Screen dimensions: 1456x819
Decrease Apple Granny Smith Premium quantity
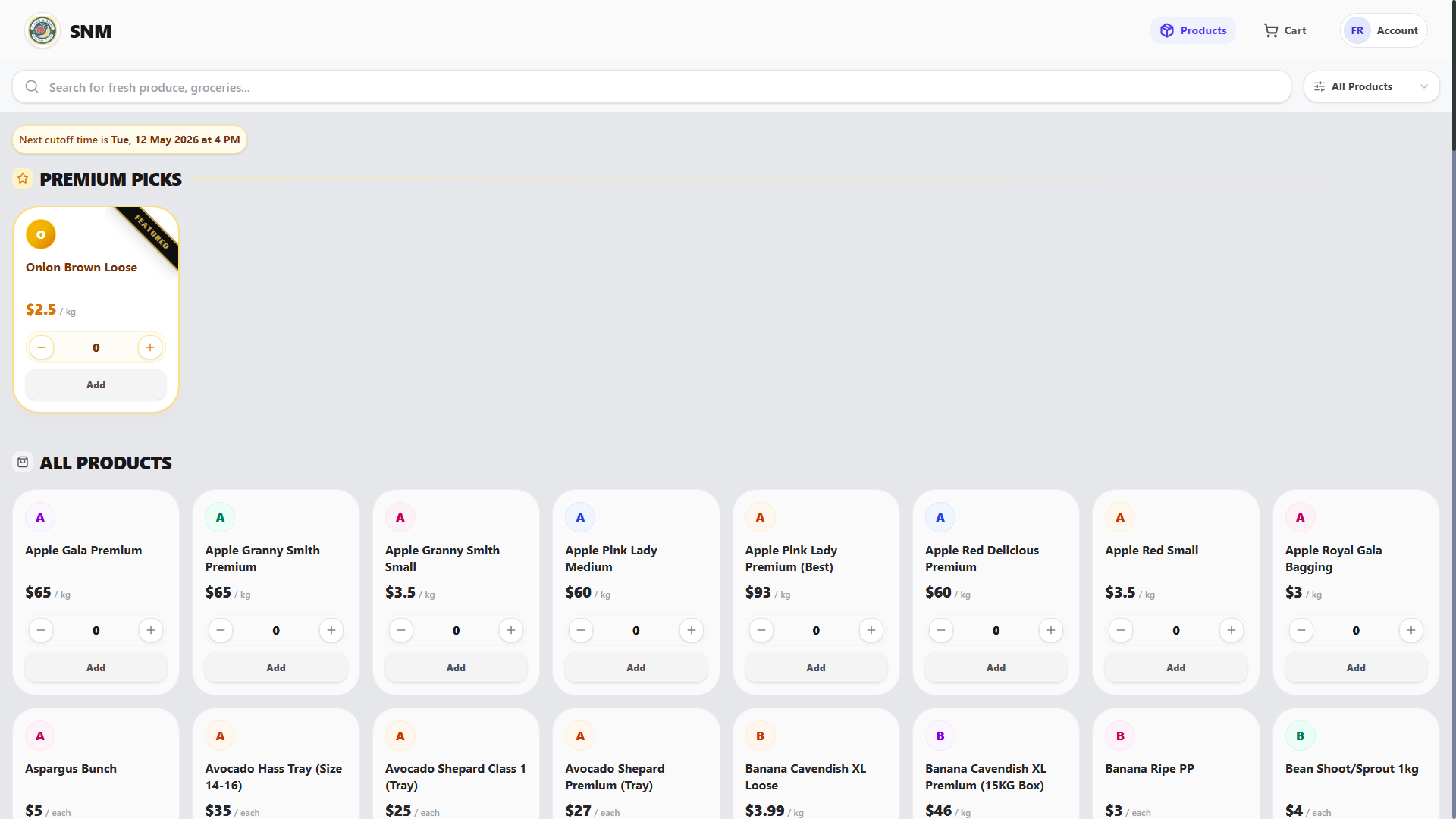[221, 630]
